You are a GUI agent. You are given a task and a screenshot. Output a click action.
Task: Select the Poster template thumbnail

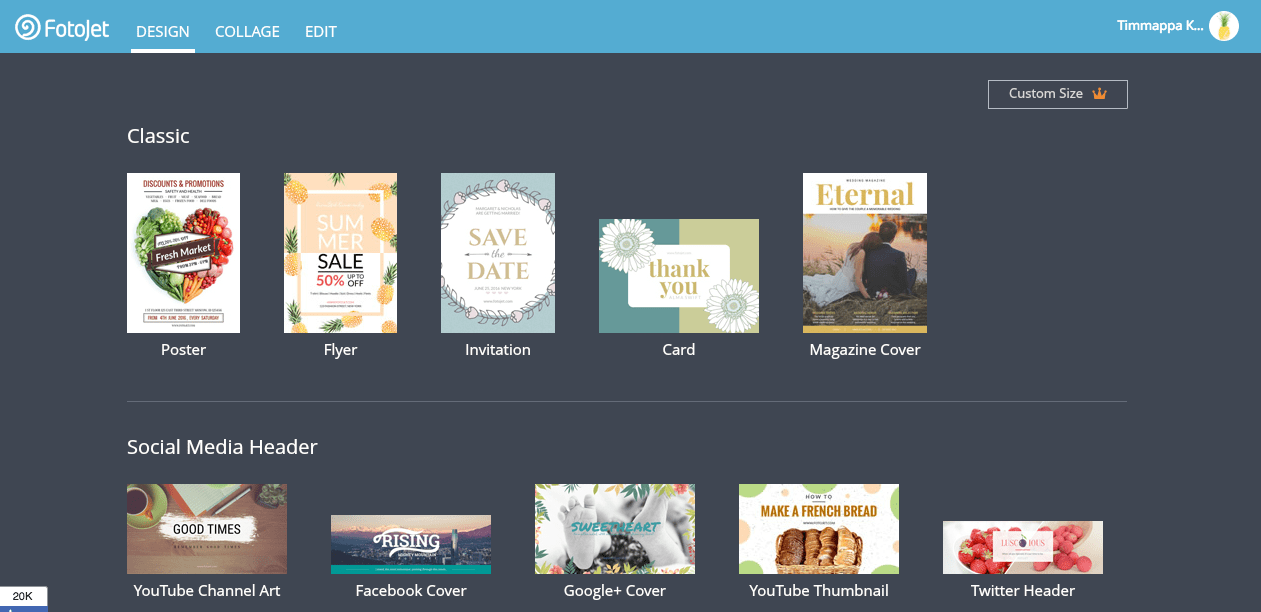pos(183,253)
